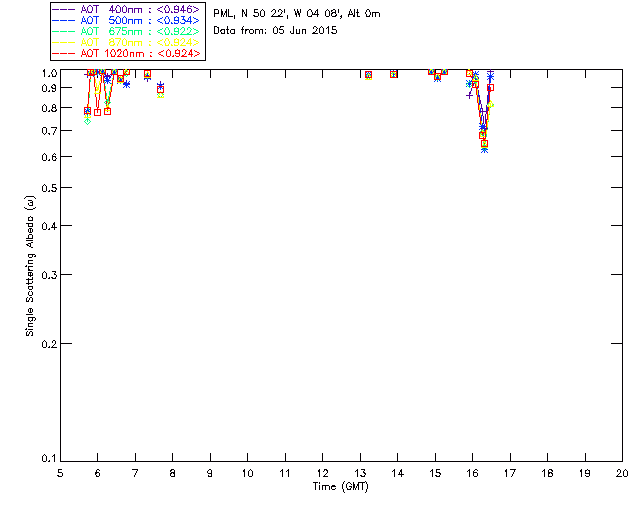
Task: Click the lowest blue asterisk near 0.62 albedo
Action: [484, 150]
